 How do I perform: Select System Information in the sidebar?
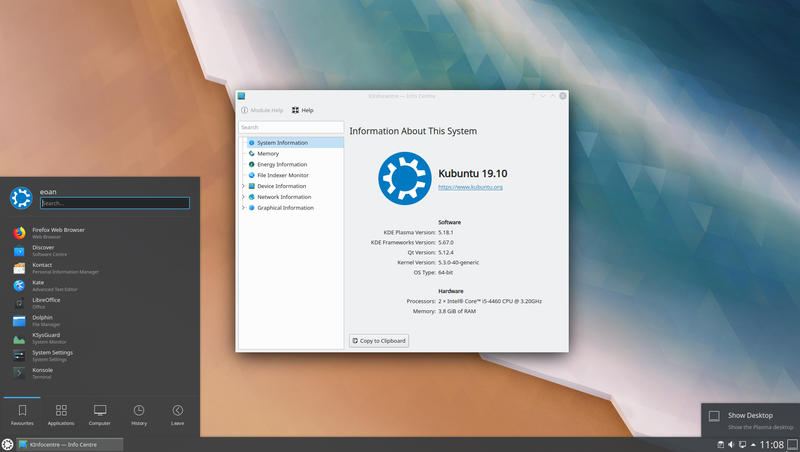[295, 143]
